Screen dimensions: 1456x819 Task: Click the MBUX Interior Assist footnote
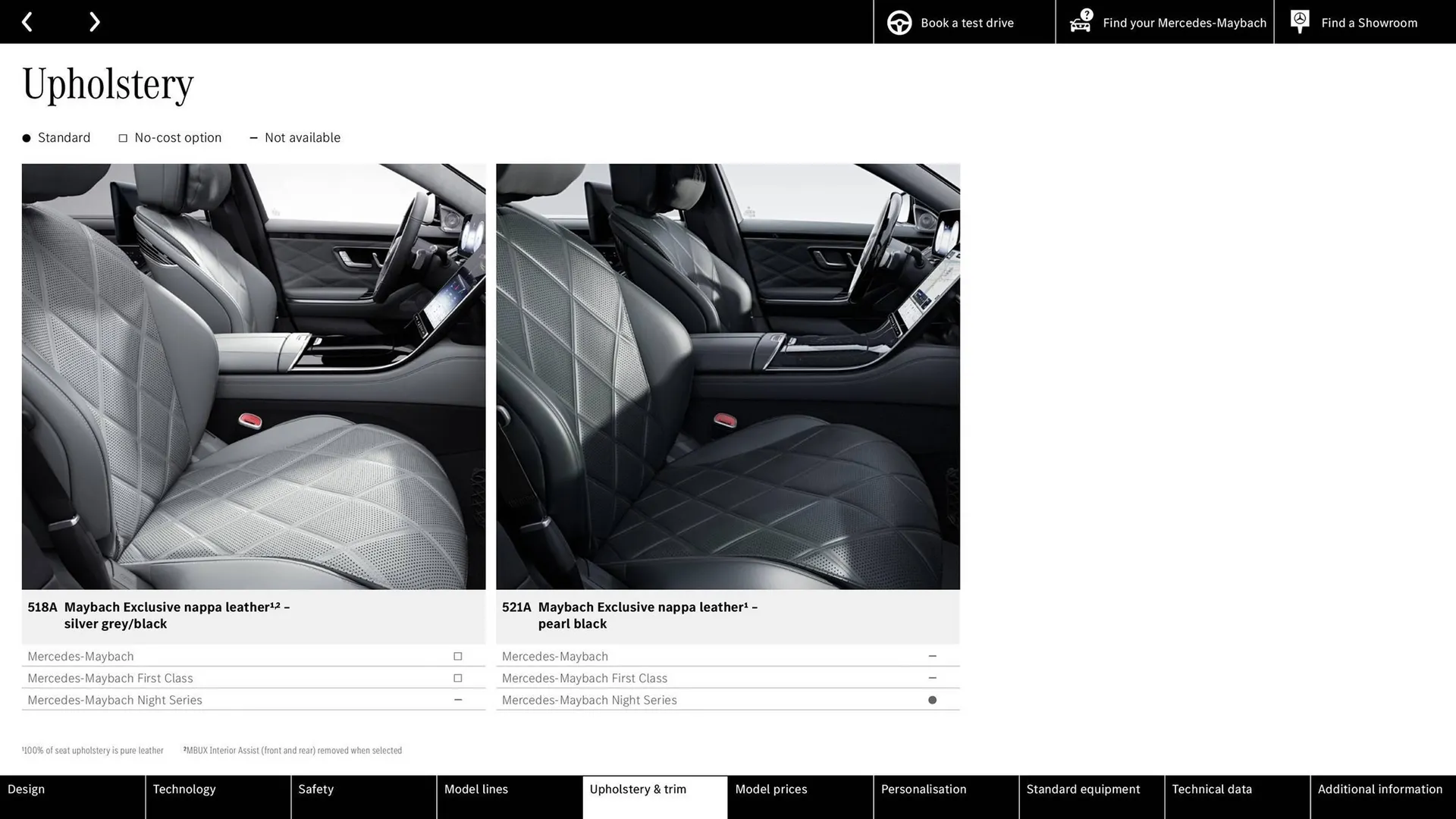tap(293, 751)
